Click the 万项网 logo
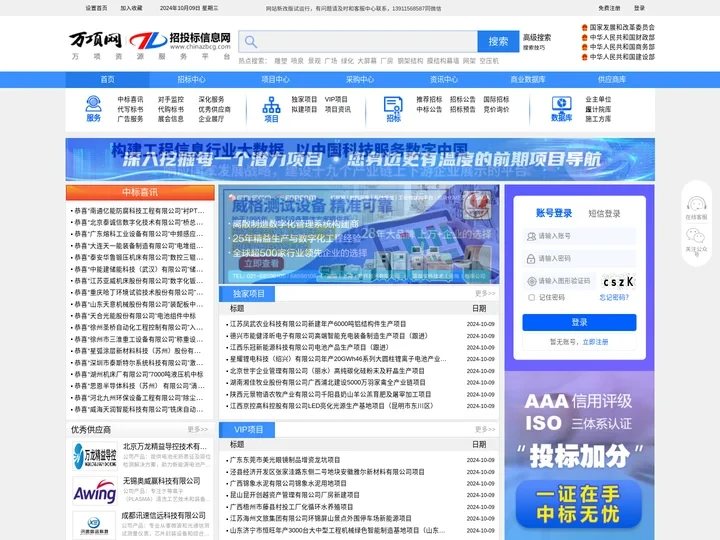 [x=96, y=40]
